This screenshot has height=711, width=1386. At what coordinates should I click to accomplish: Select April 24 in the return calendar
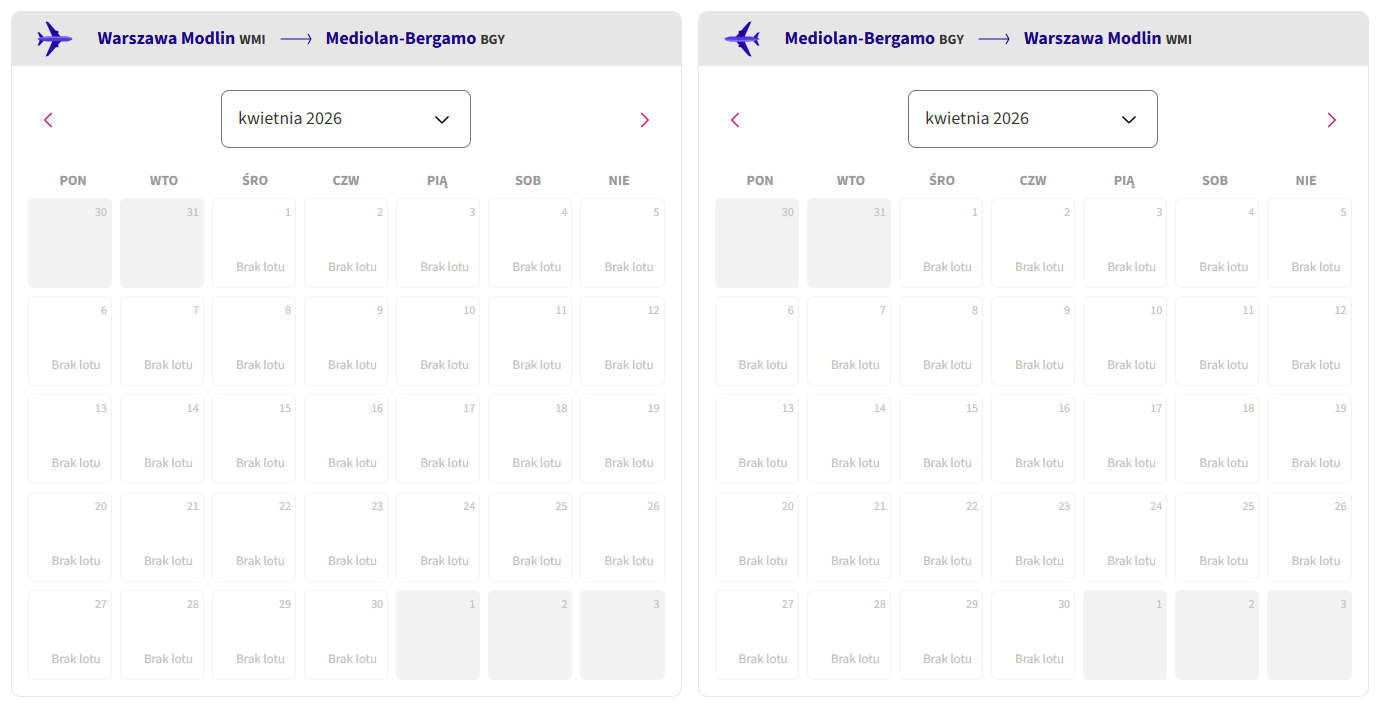coord(1125,537)
